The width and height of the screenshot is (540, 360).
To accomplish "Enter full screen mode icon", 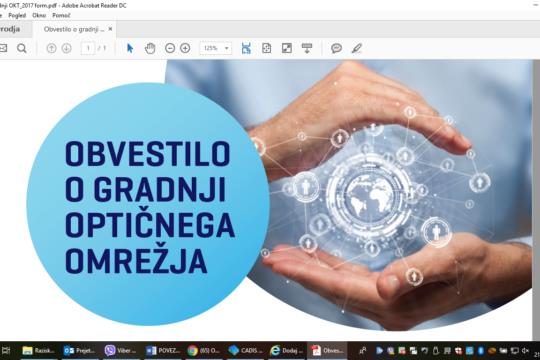I will click(287, 48).
